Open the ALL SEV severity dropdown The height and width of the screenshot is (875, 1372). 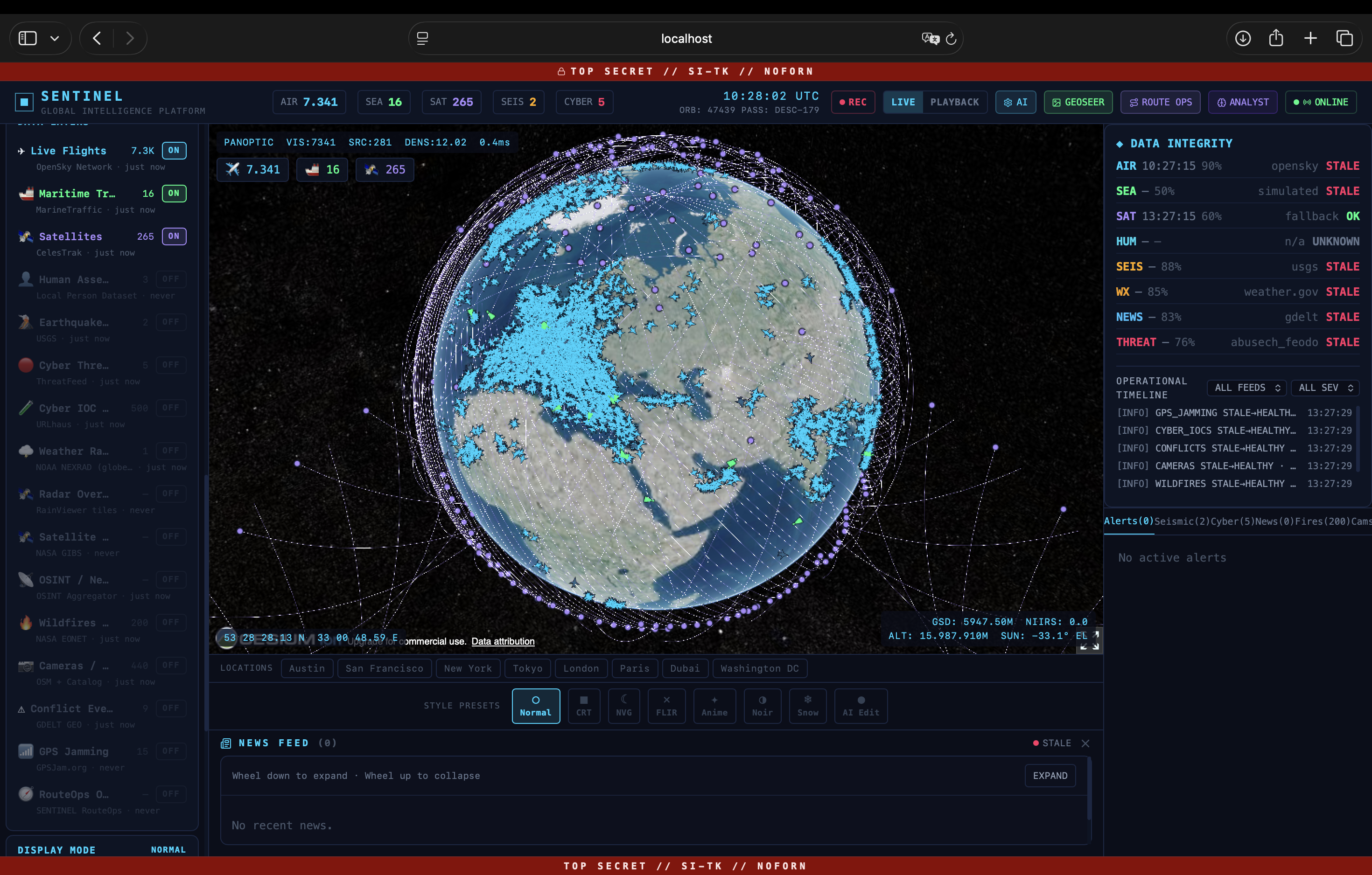(x=1325, y=388)
